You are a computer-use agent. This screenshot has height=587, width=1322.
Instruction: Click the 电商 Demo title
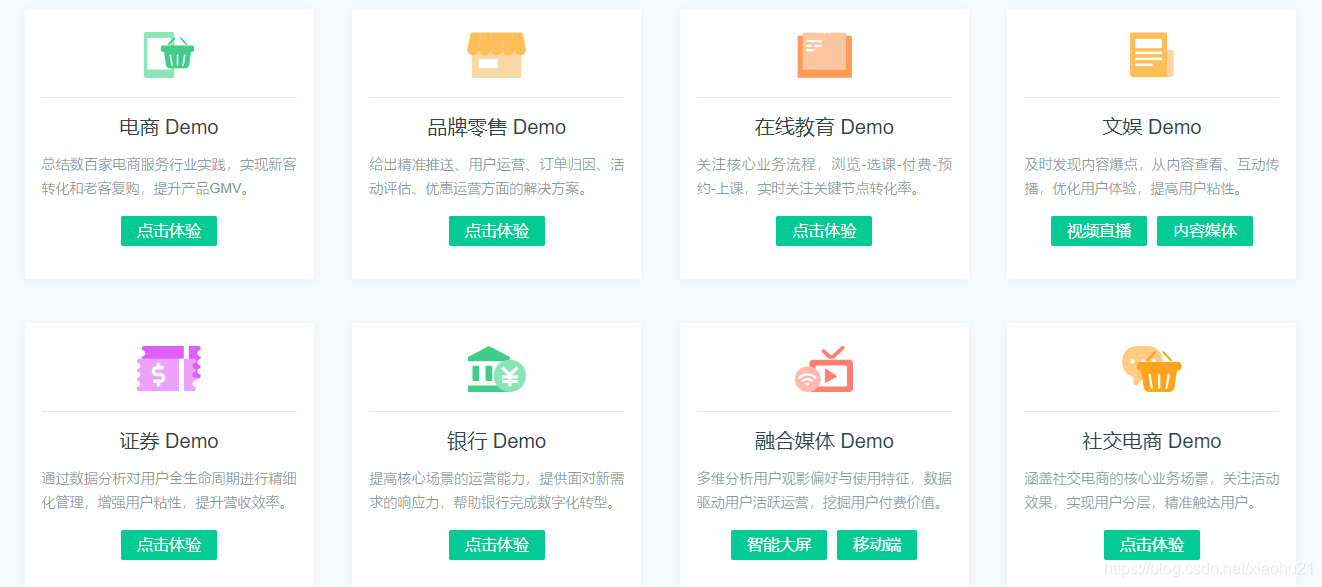(x=169, y=127)
